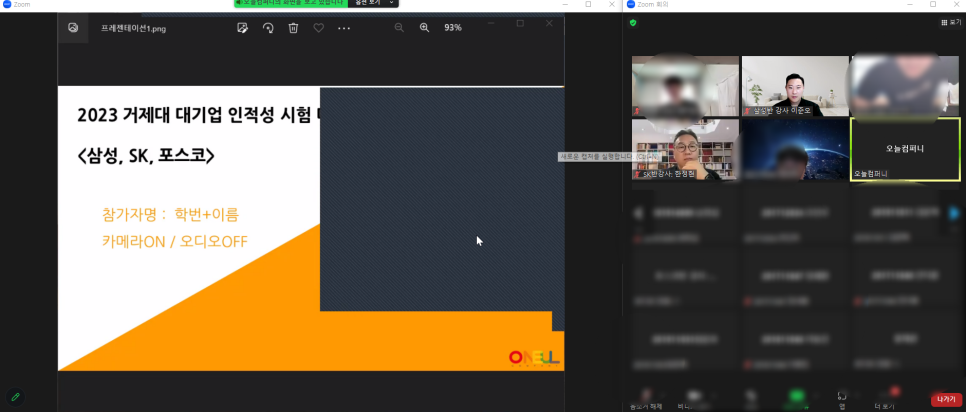Maximize the left Zoom share window
The width and height of the screenshot is (966, 412).
pyautogui.click(x=588, y=4)
